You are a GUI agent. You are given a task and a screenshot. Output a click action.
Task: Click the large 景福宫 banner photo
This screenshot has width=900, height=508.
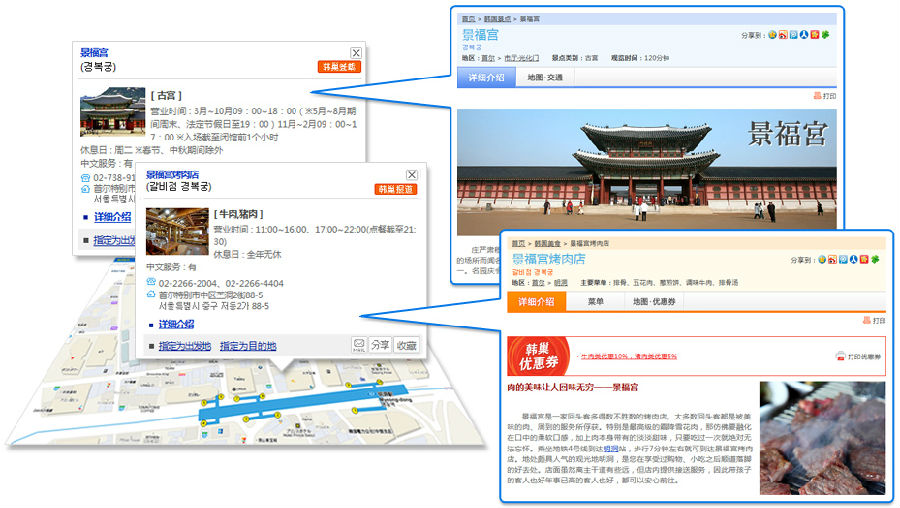646,172
